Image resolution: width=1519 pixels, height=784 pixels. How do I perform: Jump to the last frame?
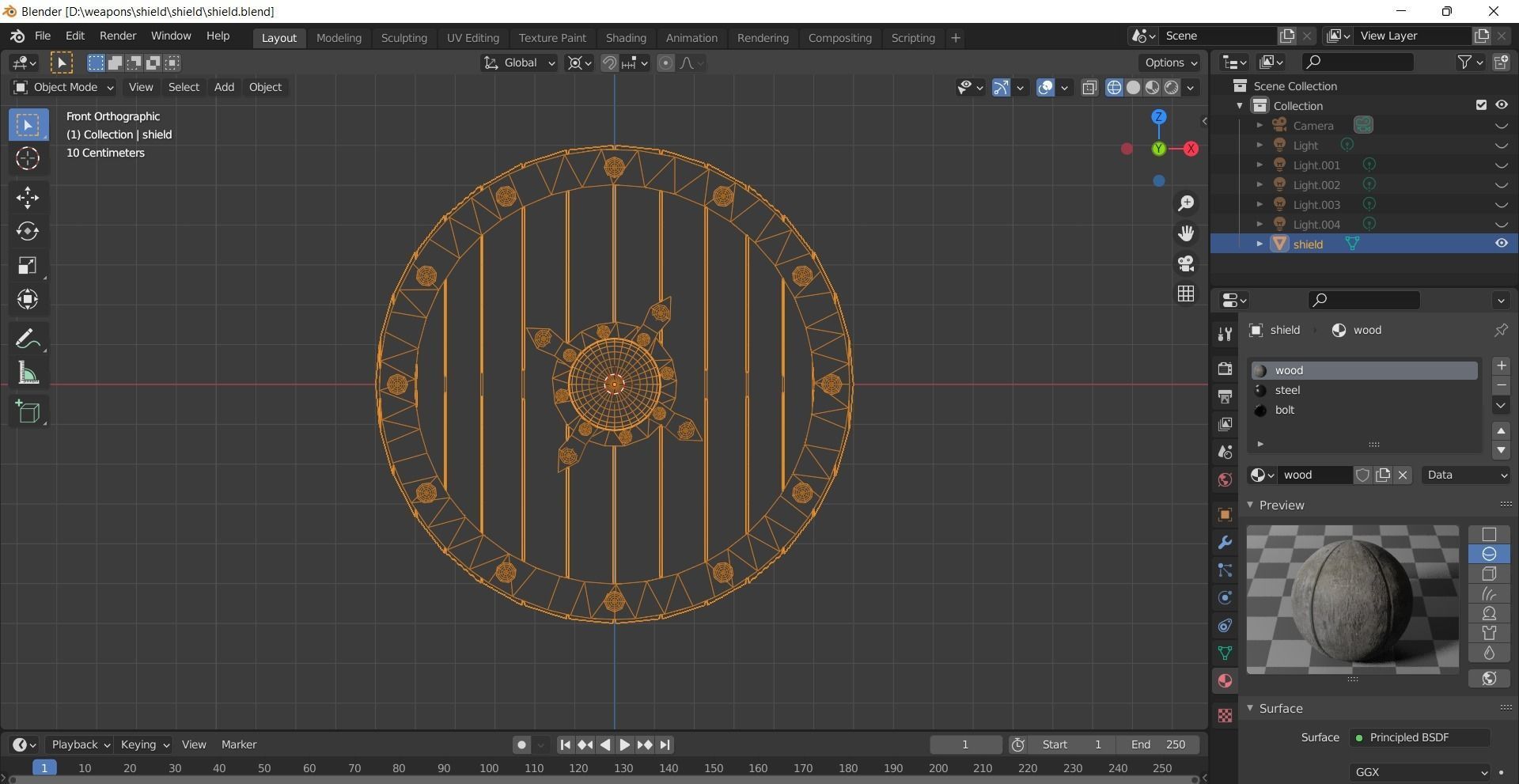coord(665,744)
